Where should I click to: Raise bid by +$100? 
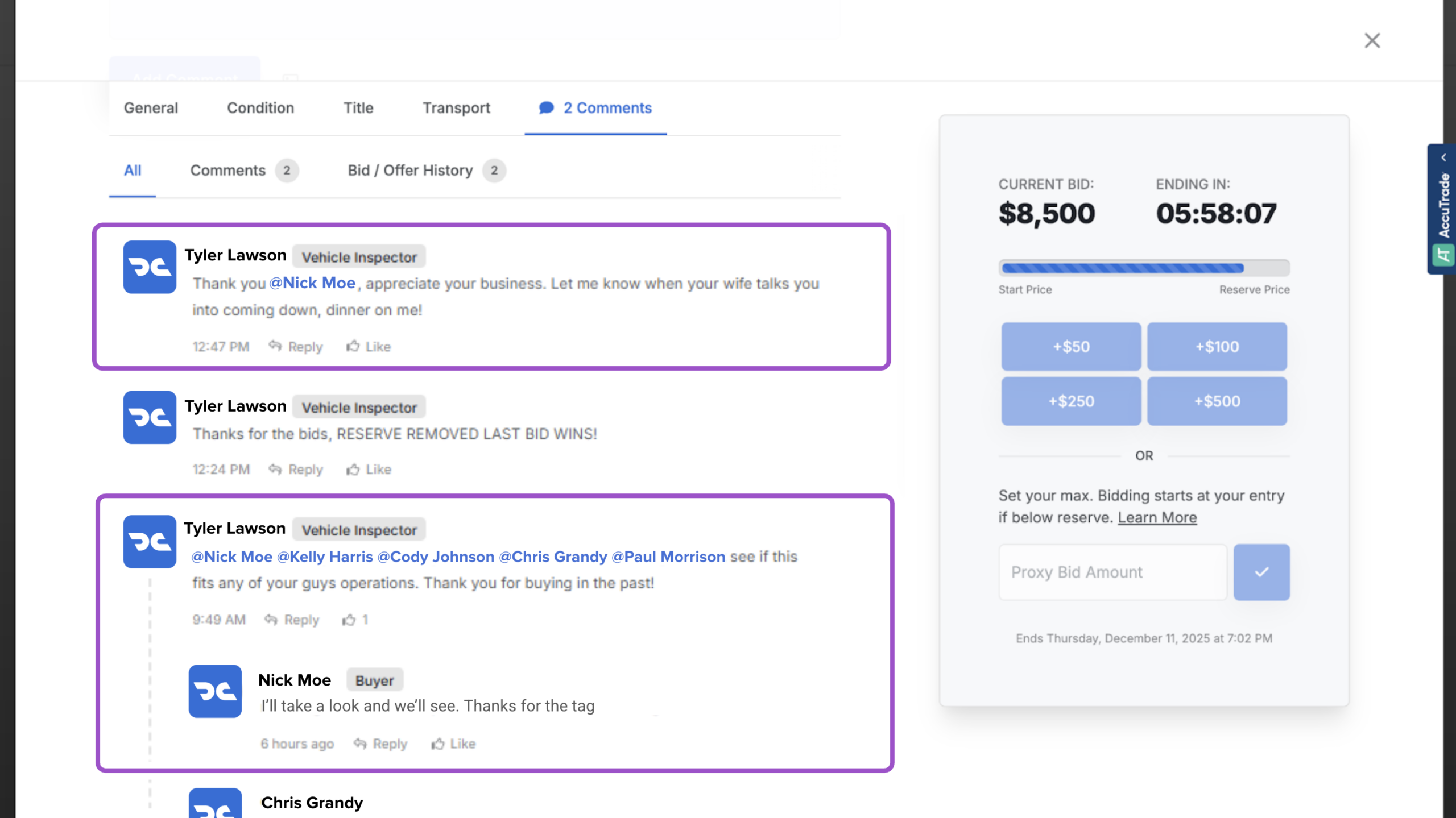pos(1217,346)
